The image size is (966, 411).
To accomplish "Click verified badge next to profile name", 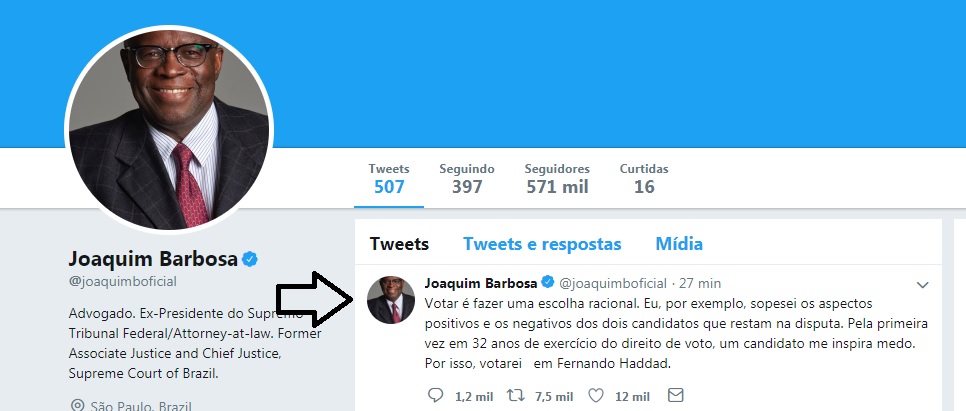I will coord(250,259).
